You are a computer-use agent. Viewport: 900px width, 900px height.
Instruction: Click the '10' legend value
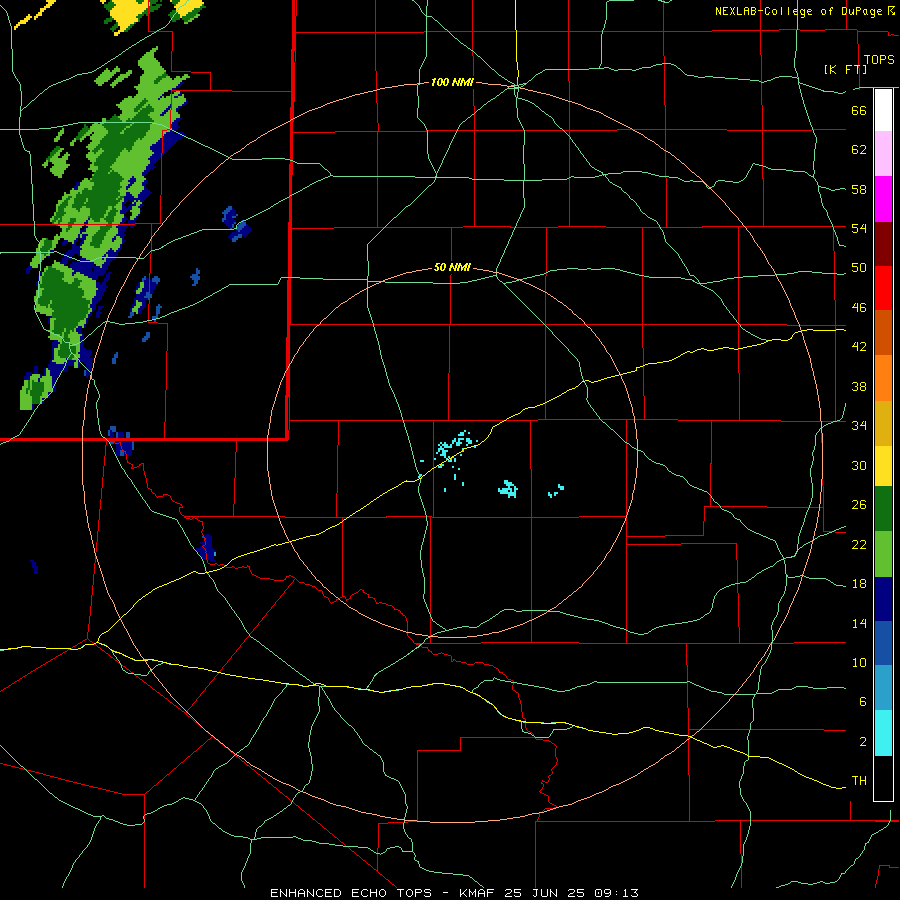click(859, 662)
